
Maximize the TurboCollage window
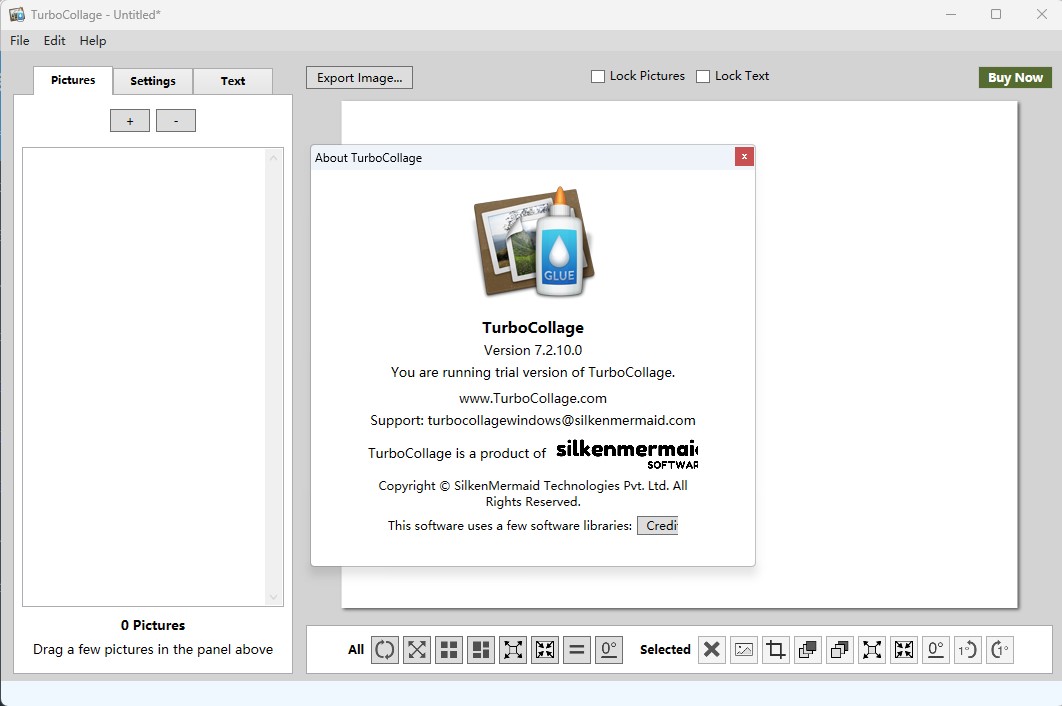coord(996,14)
